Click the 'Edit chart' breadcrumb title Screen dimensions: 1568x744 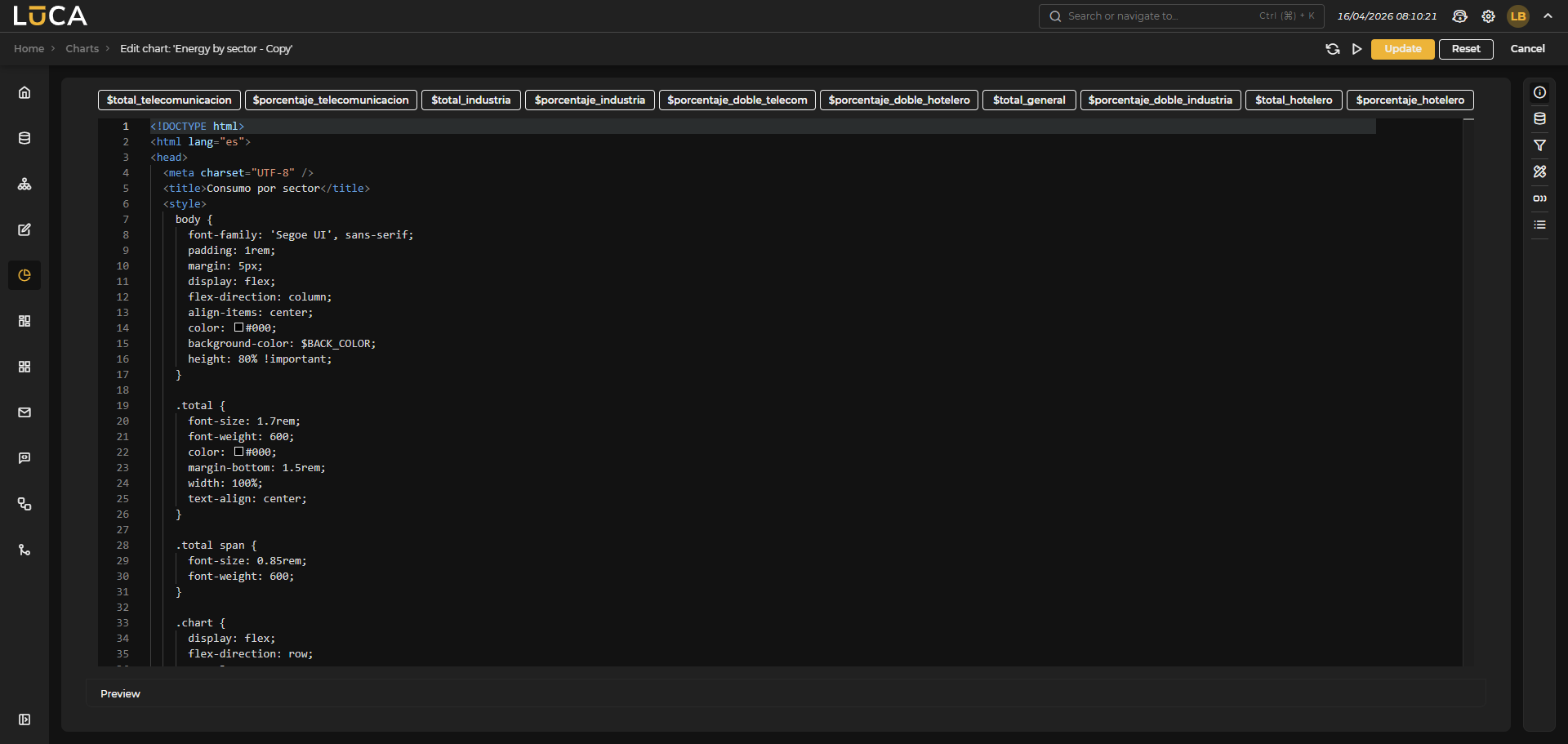coord(206,49)
